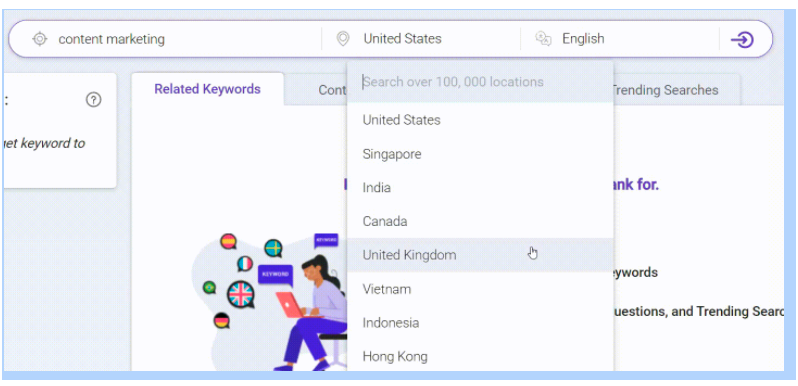Click the Brazilian flag speech bubble
Viewport: 798px width, 386px height.
pos(209,287)
